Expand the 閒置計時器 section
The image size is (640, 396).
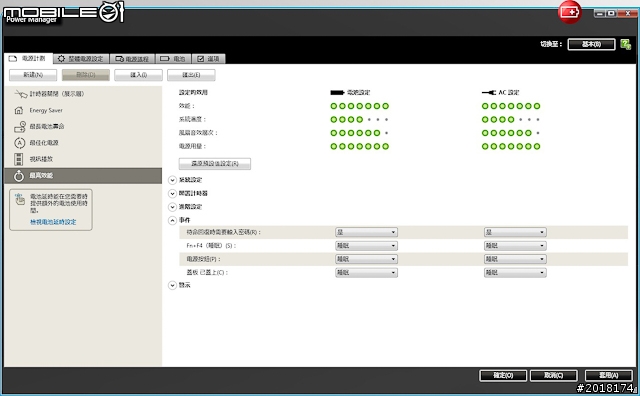point(172,194)
